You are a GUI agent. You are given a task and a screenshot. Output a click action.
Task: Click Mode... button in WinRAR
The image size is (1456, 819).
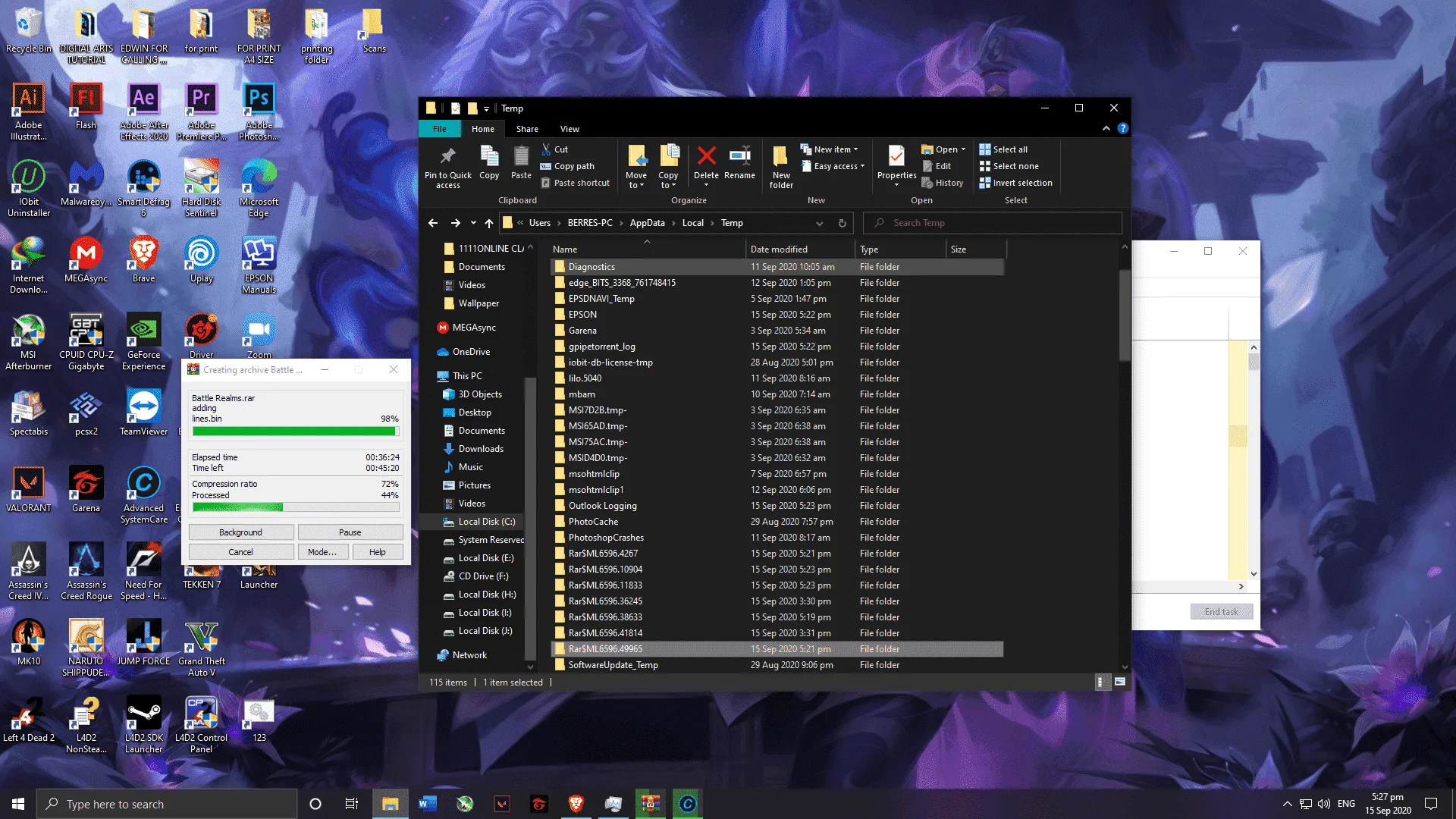click(322, 552)
